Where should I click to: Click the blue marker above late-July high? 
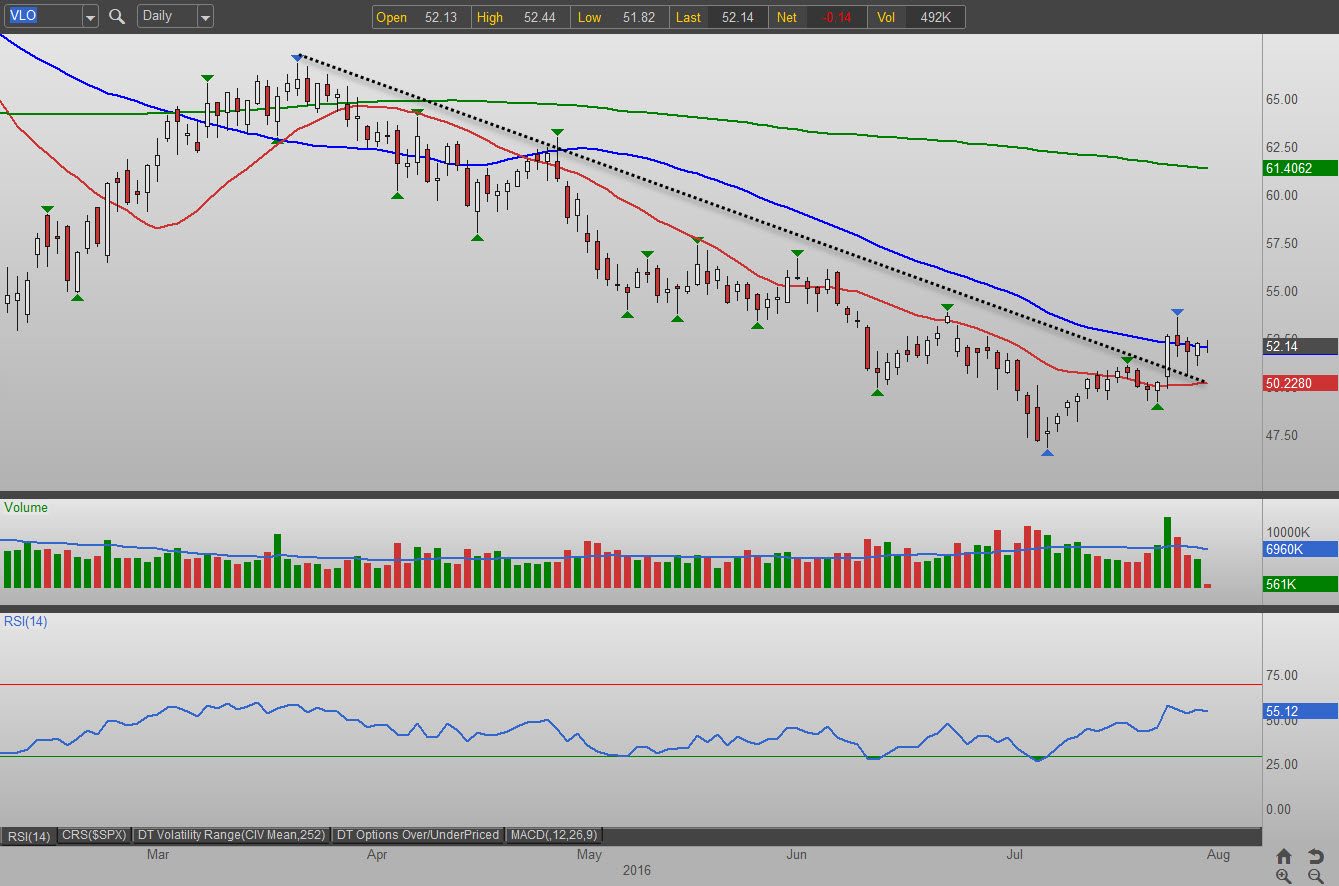coord(1177,314)
